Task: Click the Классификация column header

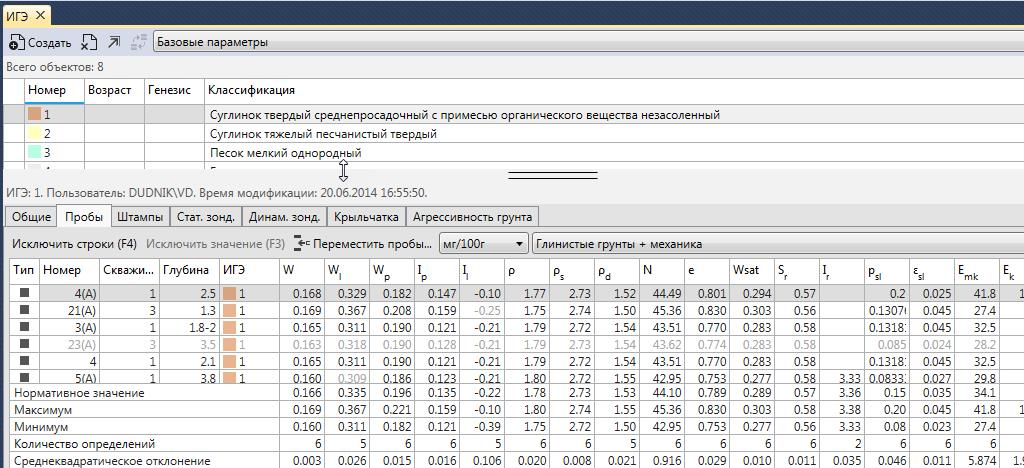Action: click(252, 90)
